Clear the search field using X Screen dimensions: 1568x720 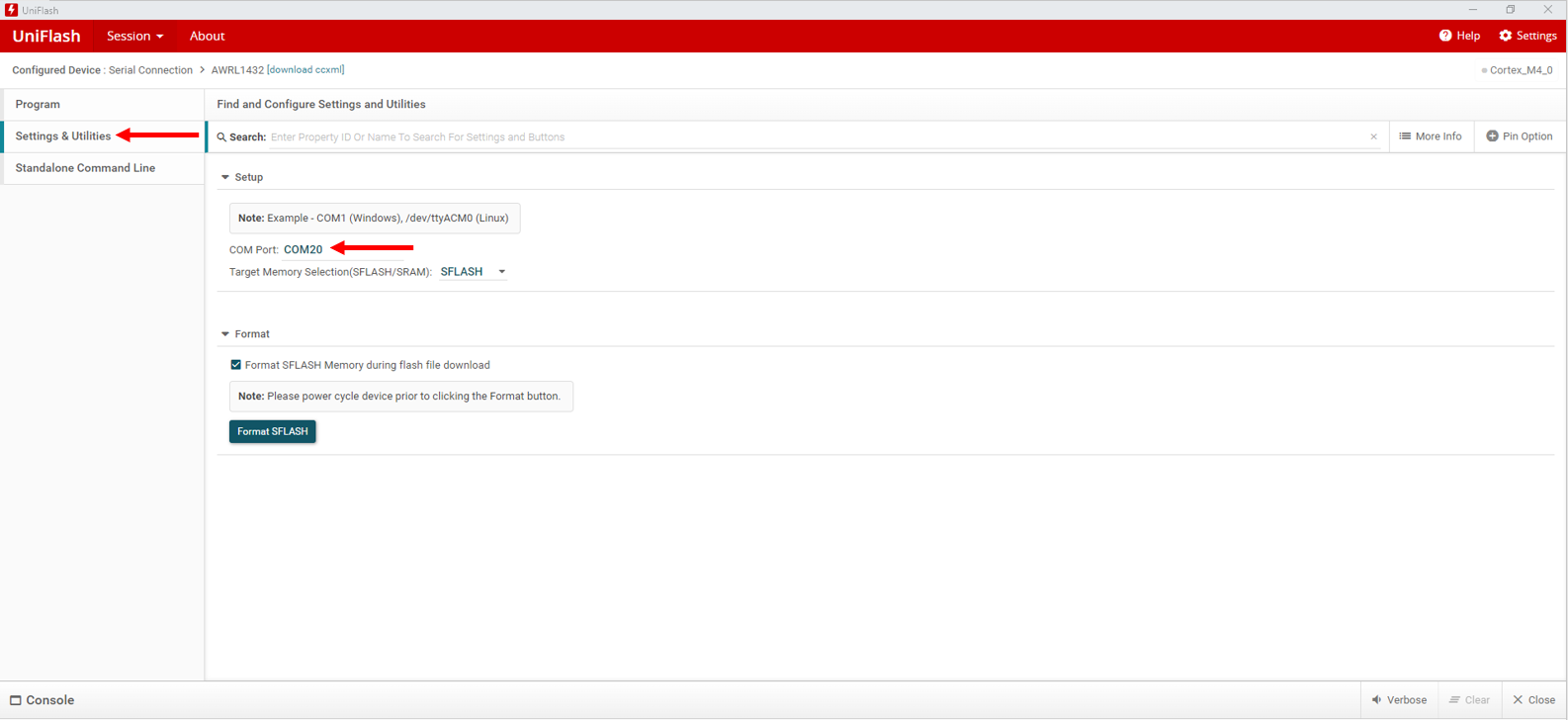(x=1373, y=137)
